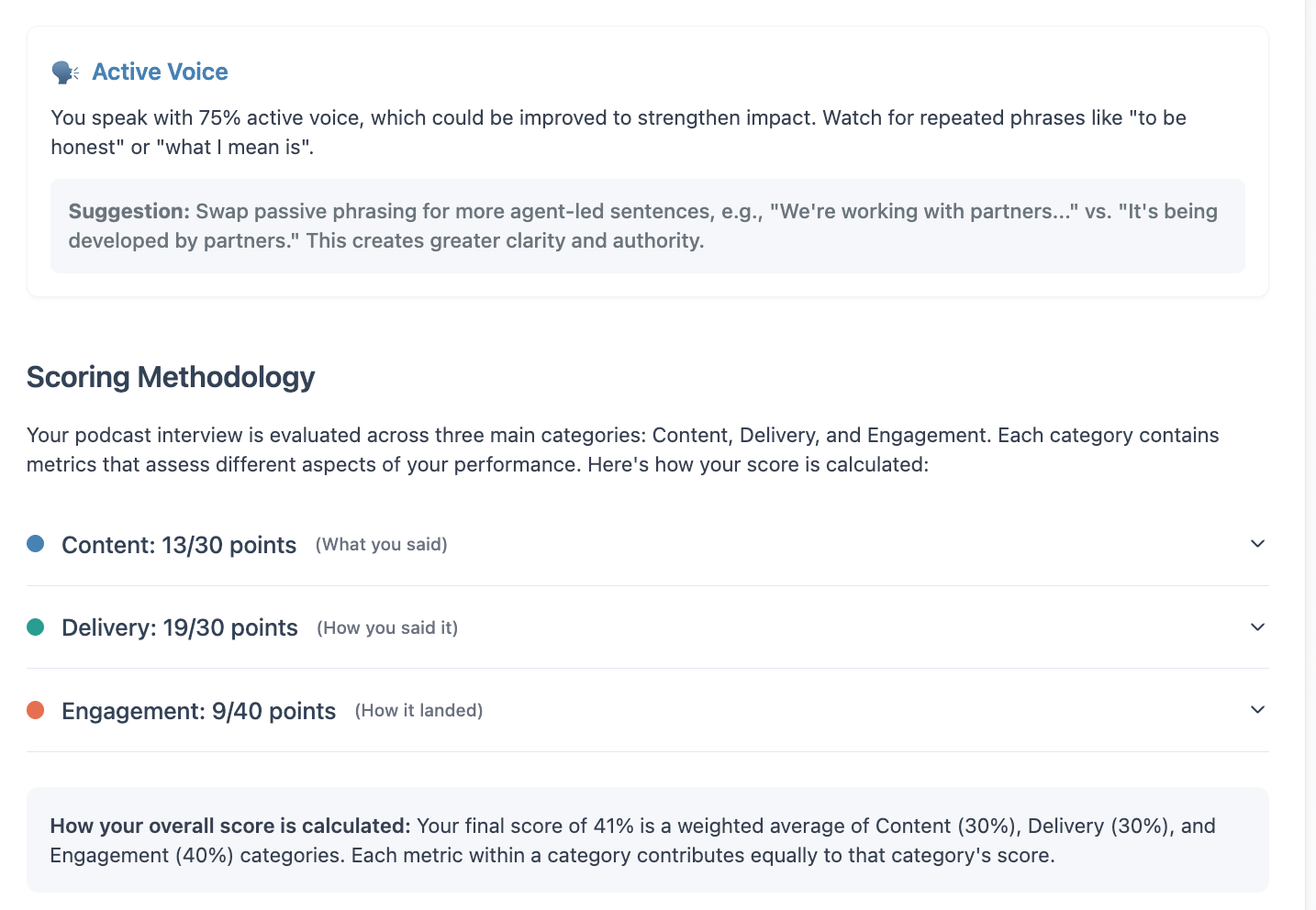The width and height of the screenshot is (1316, 910).
Task: Click the Scoring Methodology heading
Action: pyautogui.click(x=171, y=377)
